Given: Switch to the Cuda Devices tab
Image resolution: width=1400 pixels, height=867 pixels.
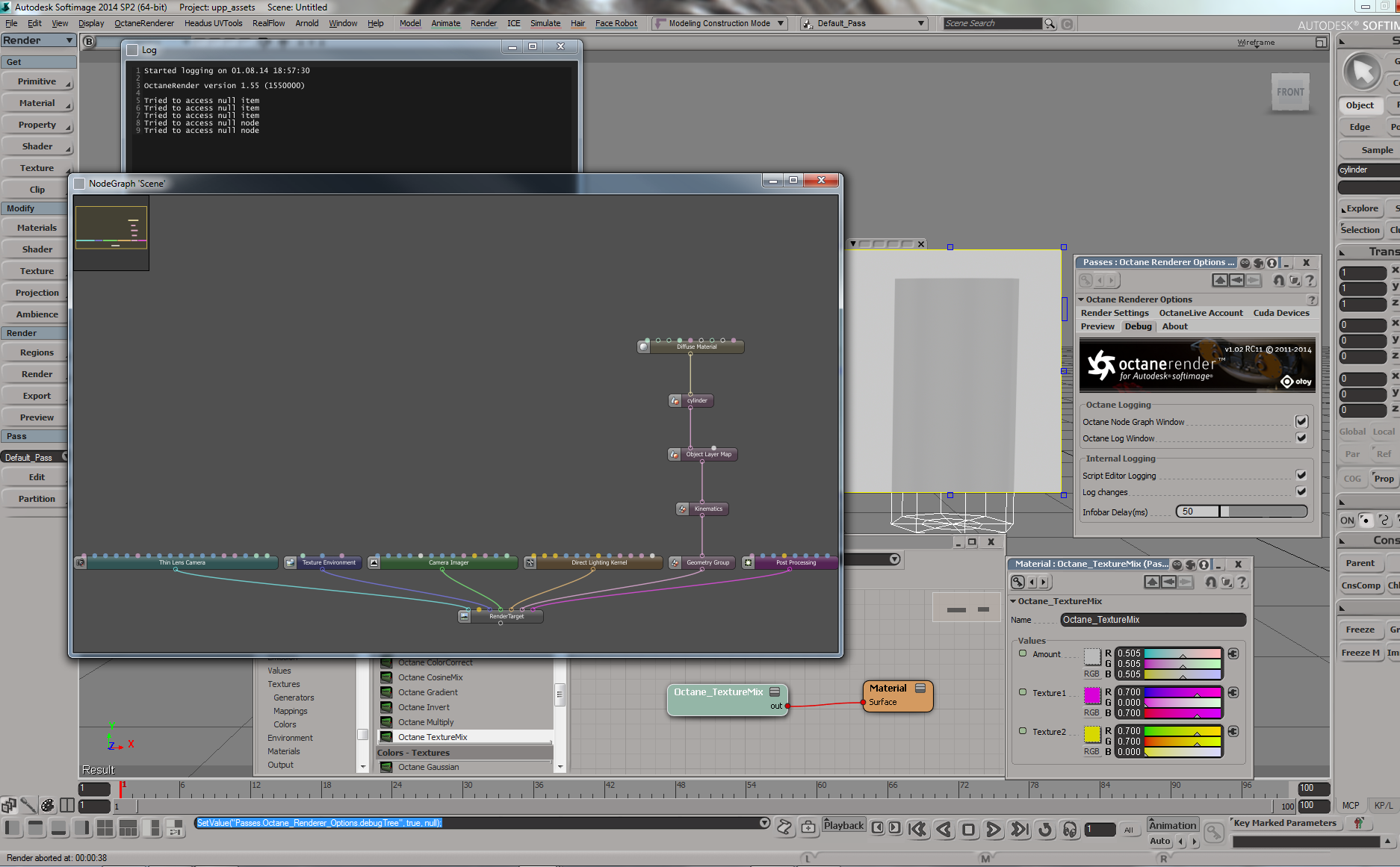Looking at the screenshot, I should point(1281,313).
